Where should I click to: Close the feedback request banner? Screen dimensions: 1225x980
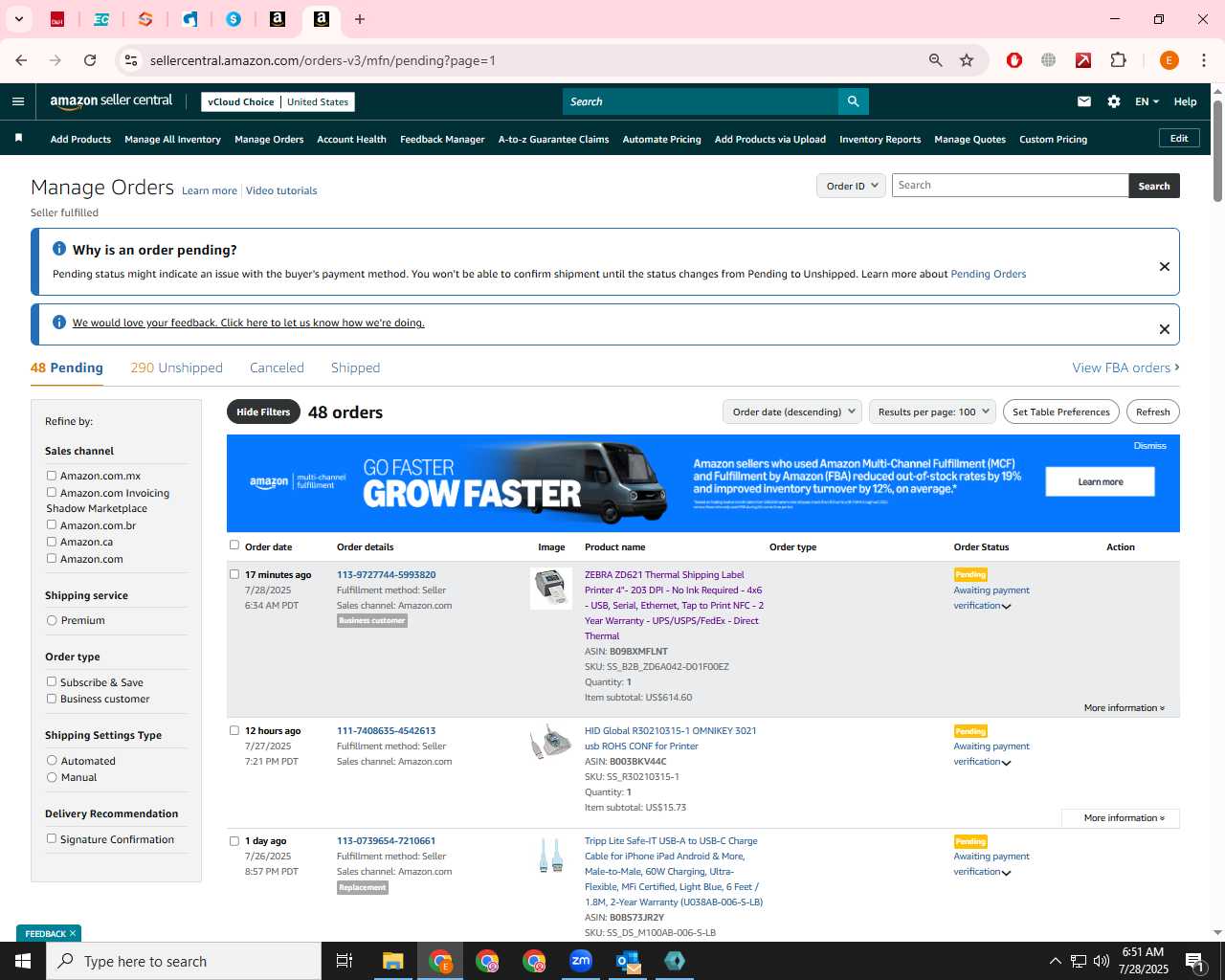1165,329
